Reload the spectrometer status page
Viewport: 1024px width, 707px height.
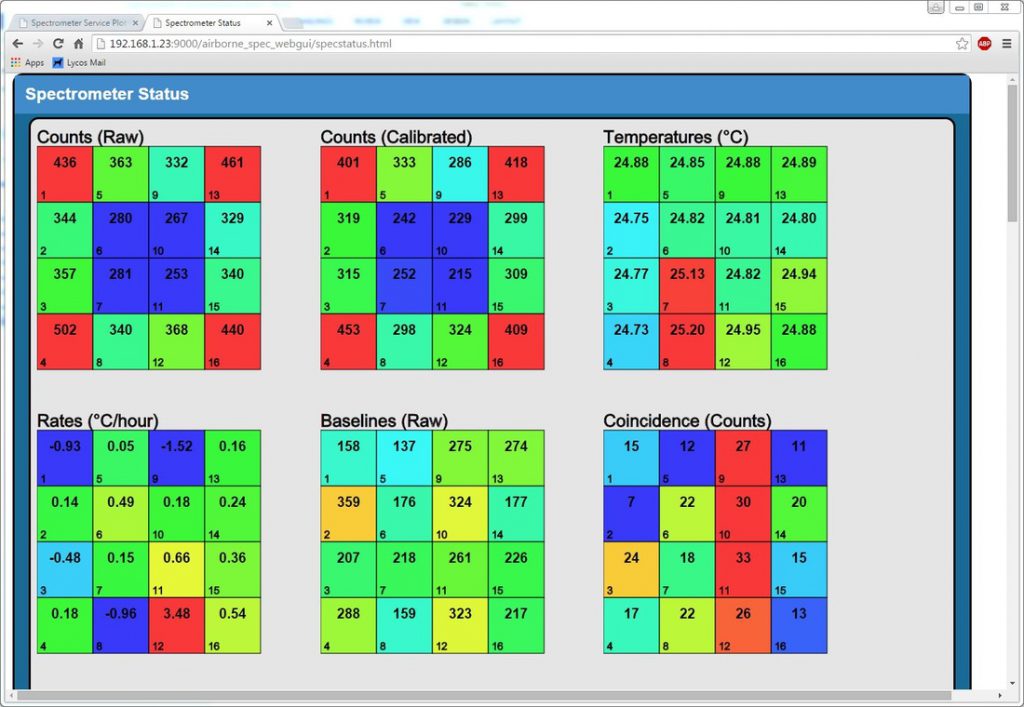(58, 44)
